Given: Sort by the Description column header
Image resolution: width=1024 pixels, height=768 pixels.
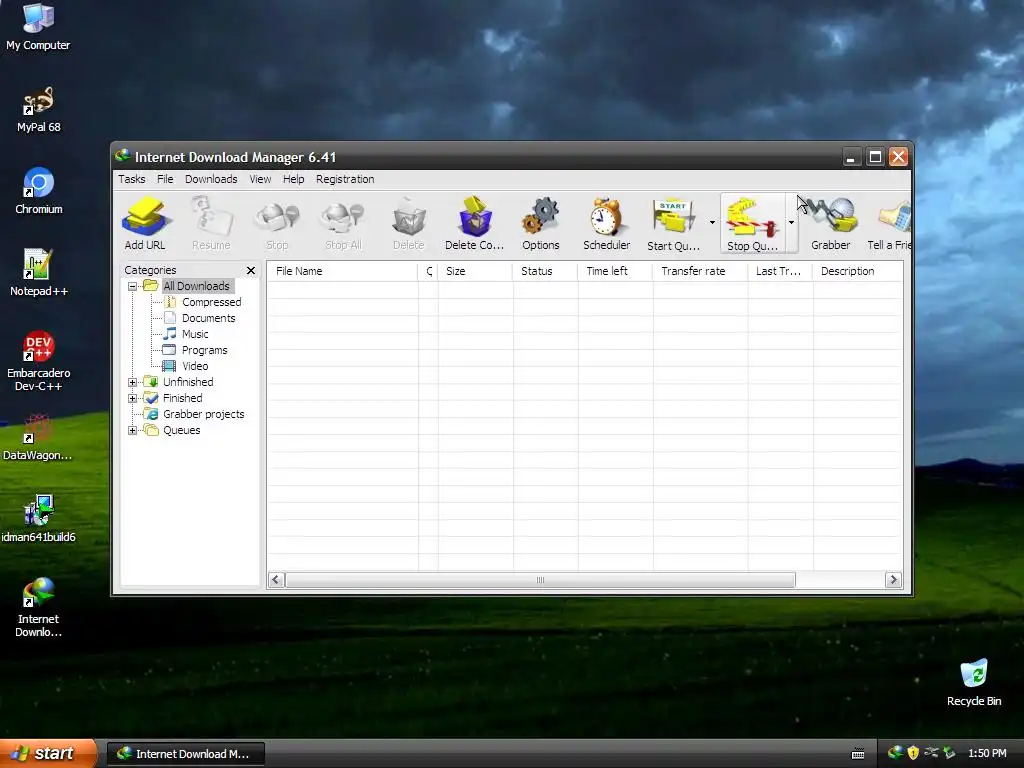Looking at the screenshot, I should coord(857,271).
